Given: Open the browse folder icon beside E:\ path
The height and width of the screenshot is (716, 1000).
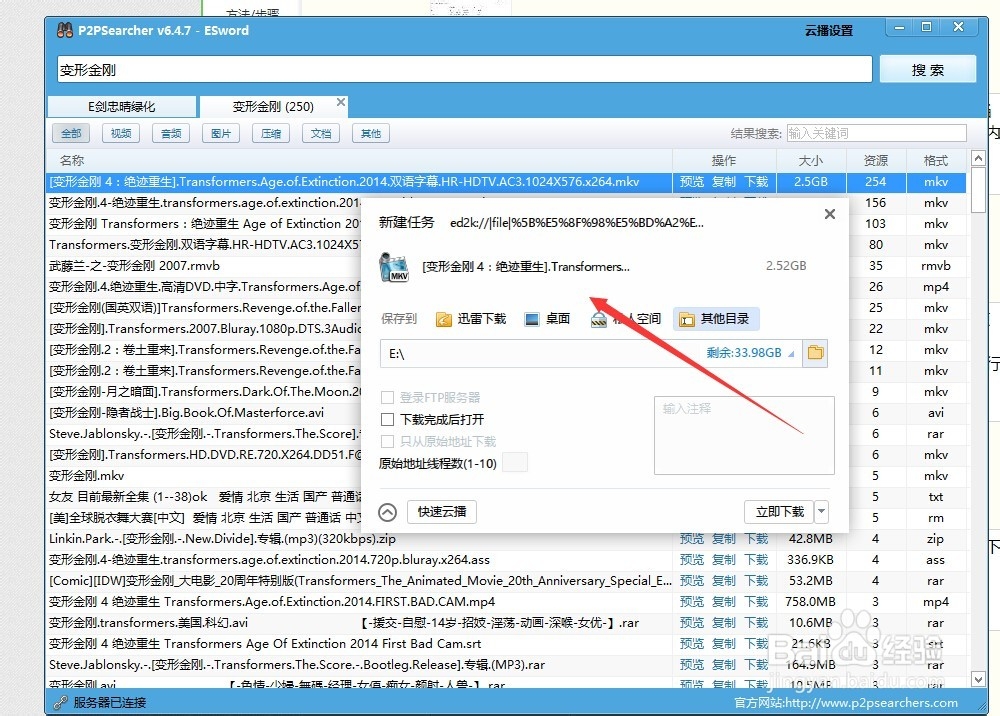Looking at the screenshot, I should [x=815, y=353].
